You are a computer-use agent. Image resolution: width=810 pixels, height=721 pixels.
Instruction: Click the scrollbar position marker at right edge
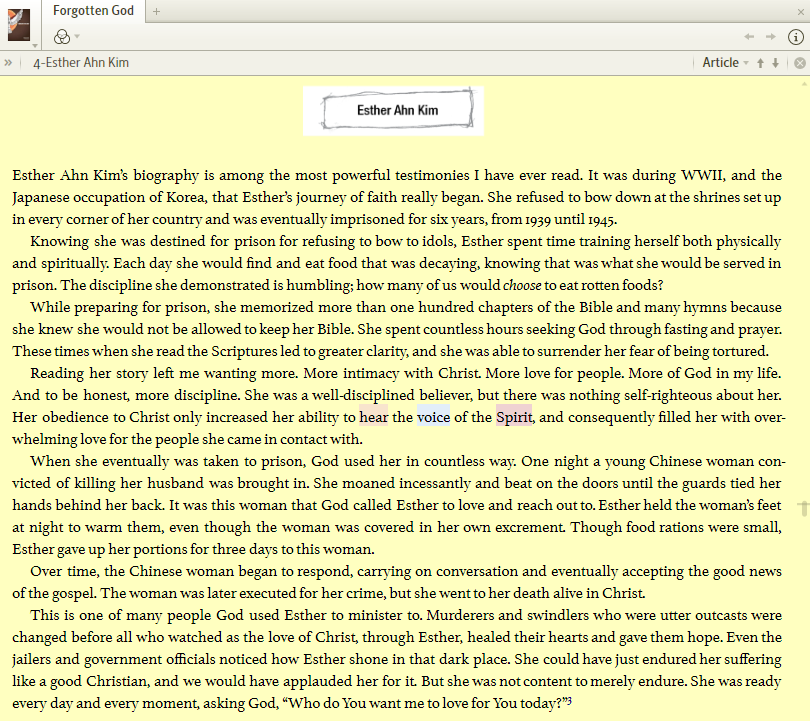[804, 507]
